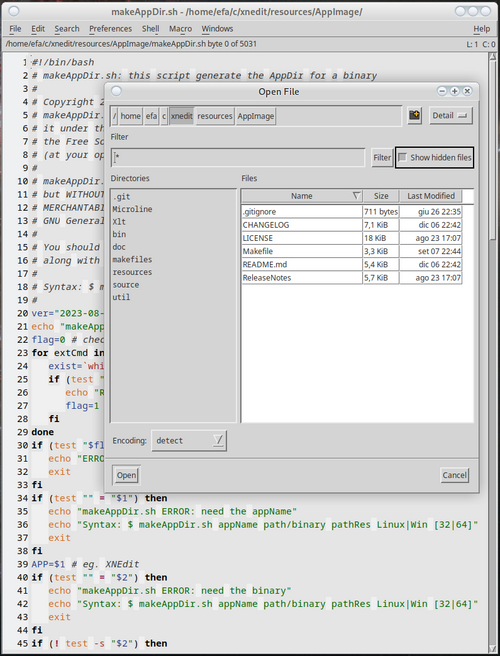Expand the Encoding detect dropdown
Viewport: 500px width, 656px height.
point(189,441)
